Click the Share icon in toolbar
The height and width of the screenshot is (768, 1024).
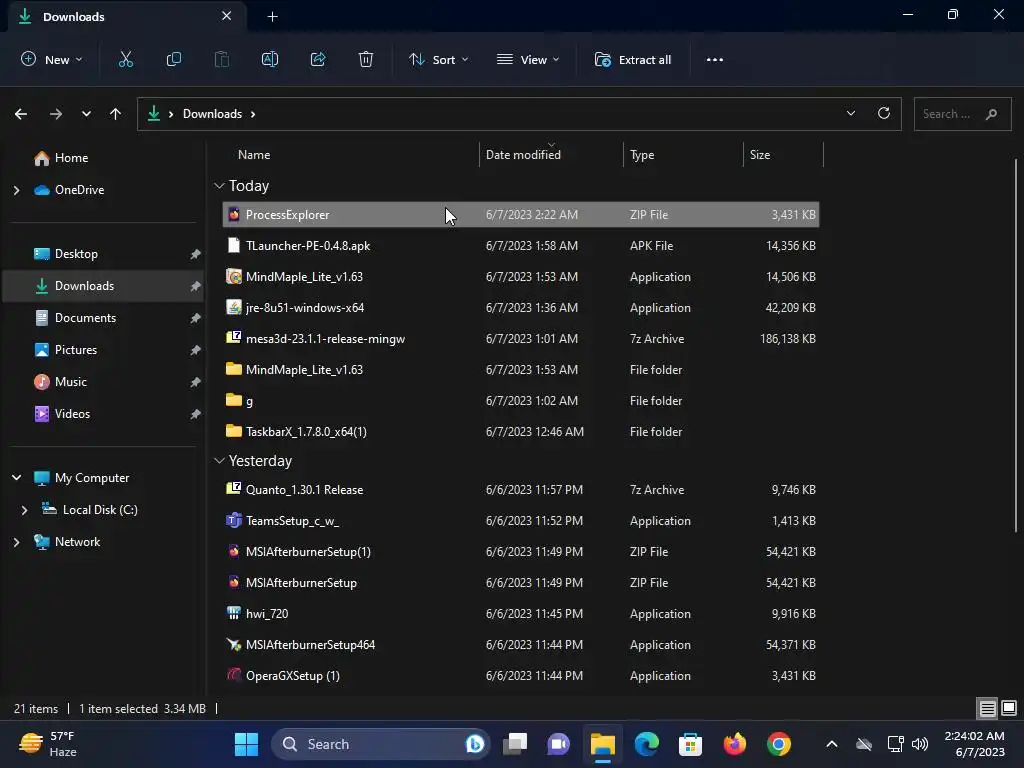tap(318, 59)
